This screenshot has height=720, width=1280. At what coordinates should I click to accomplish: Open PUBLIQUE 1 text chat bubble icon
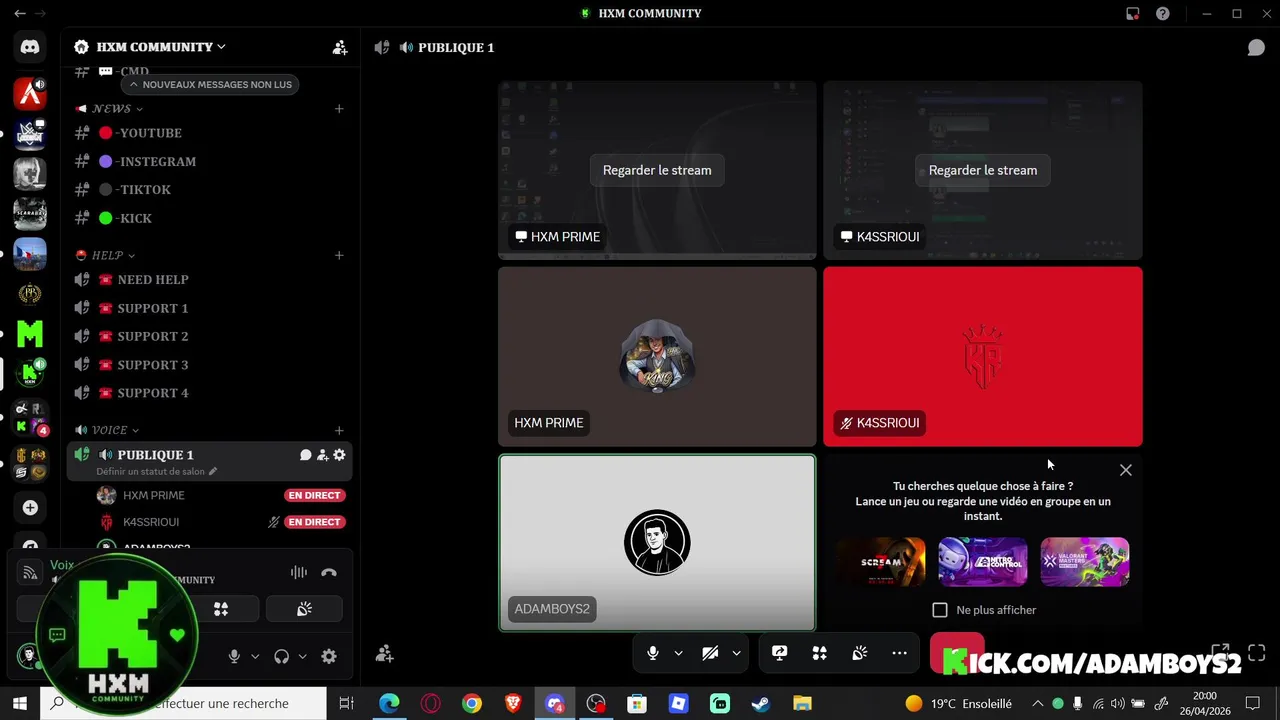pos(306,455)
